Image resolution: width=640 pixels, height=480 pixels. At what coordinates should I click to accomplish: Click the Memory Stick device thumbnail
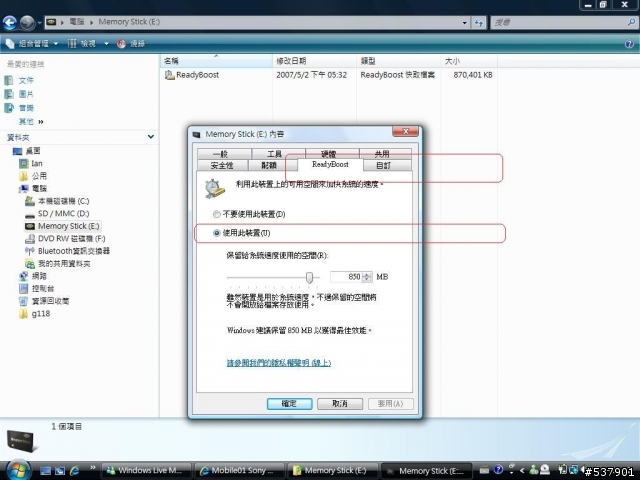20,441
